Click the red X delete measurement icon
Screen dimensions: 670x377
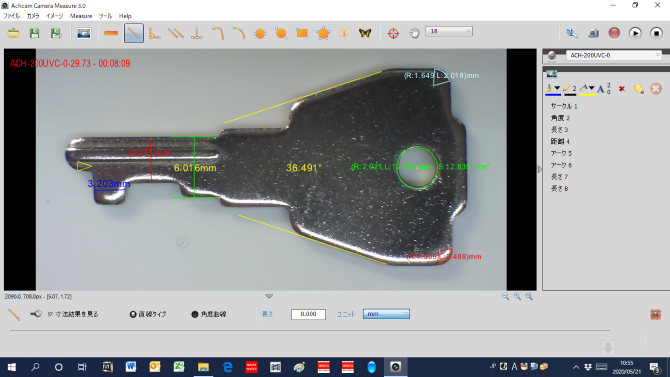(622, 88)
